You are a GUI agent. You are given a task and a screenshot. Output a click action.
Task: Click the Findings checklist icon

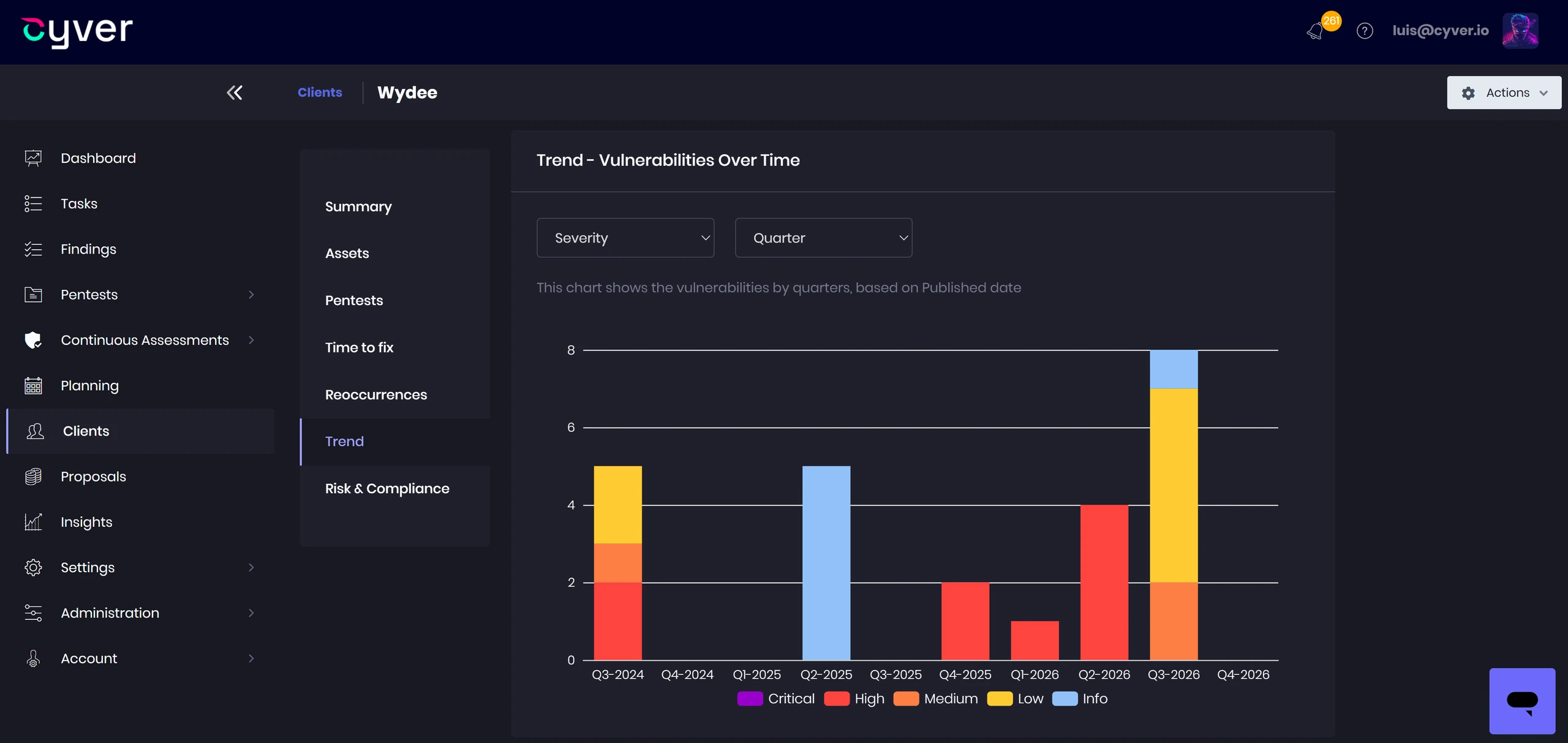(x=33, y=249)
